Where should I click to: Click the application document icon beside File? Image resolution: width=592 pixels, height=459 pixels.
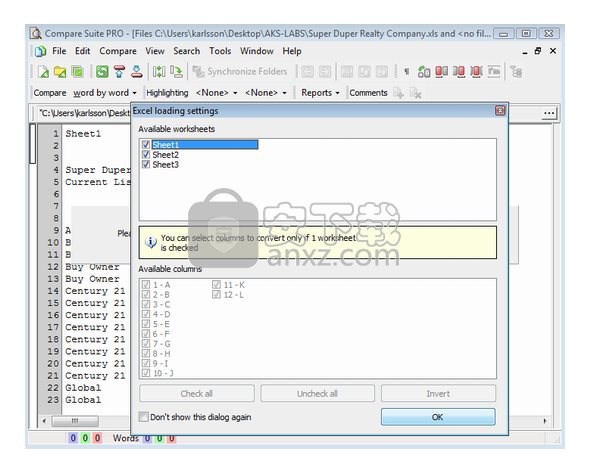point(41,51)
